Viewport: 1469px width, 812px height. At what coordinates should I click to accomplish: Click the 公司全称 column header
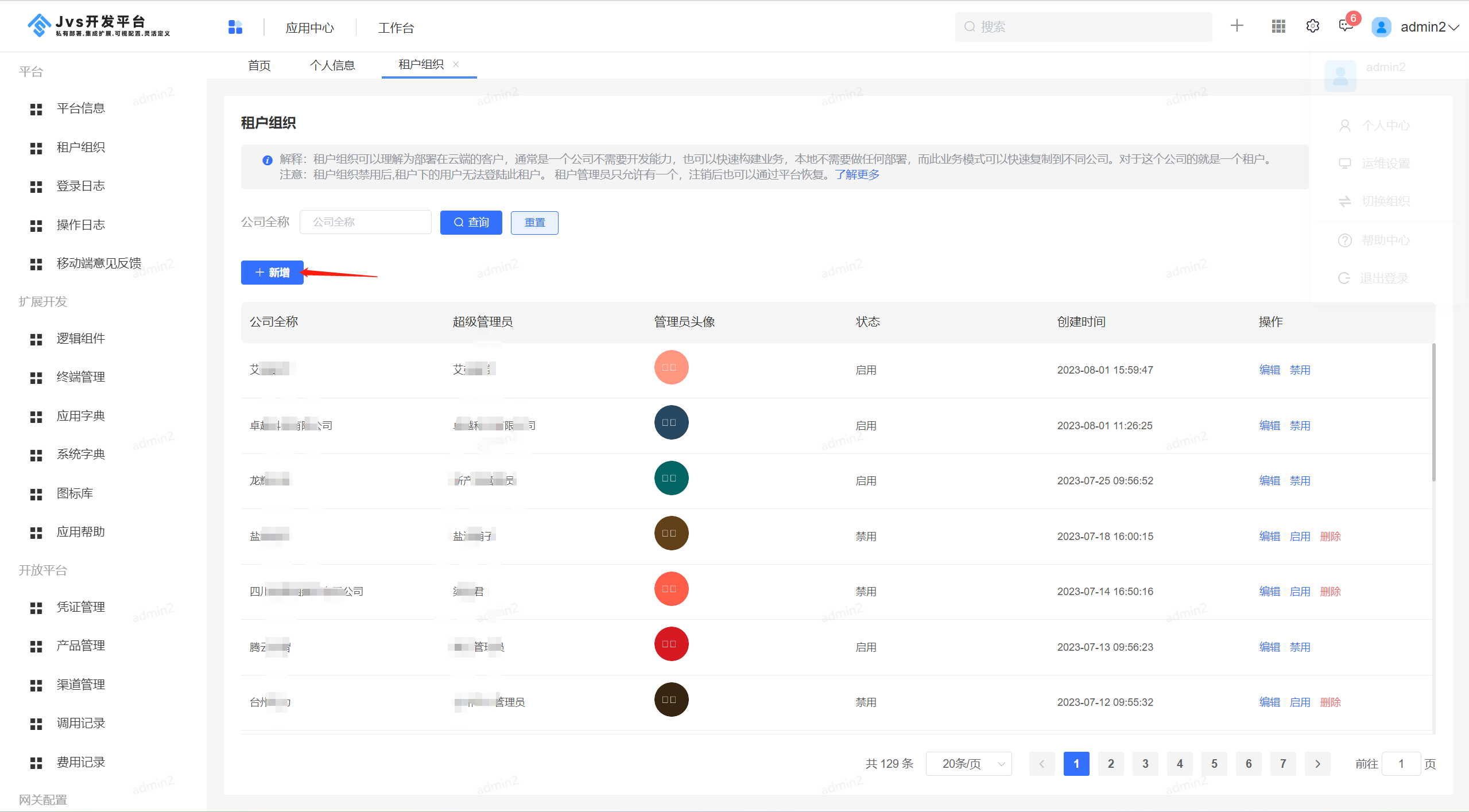tap(274, 322)
